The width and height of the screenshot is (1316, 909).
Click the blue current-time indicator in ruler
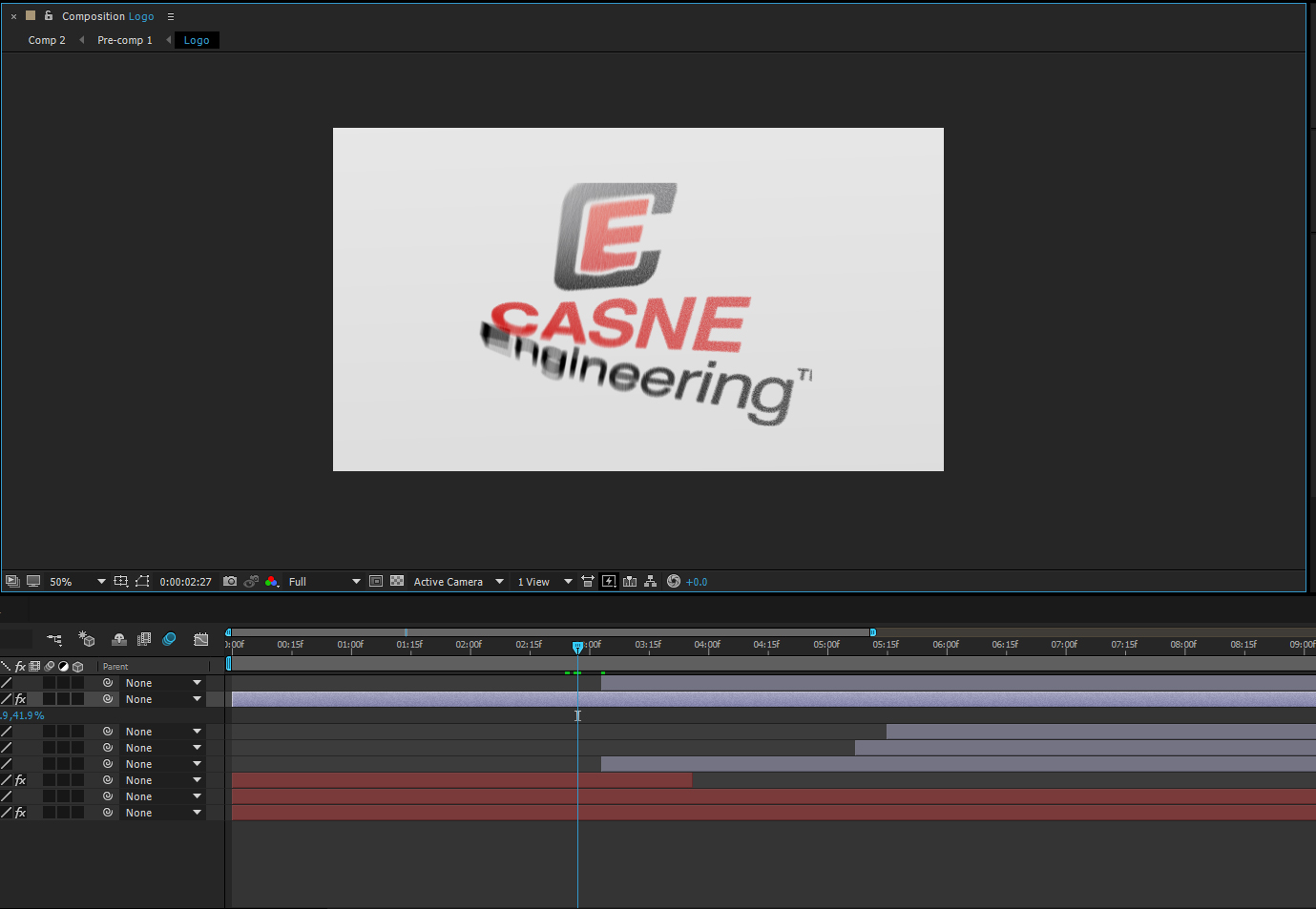coord(577,647)
